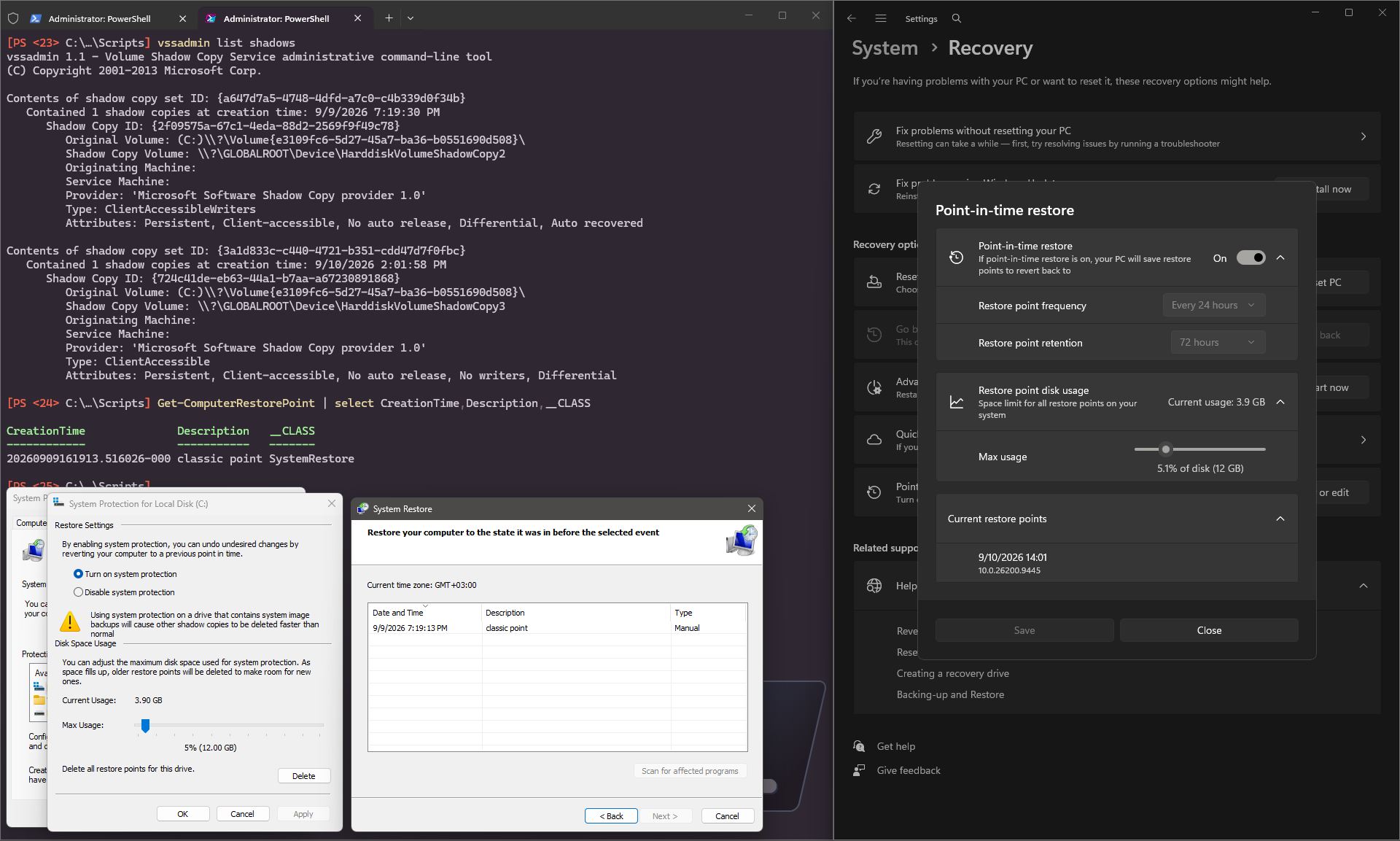1400x841 pixels.
Task: Click the 9/10/2026 14:01 restore point
Action: coord(1116,563)
